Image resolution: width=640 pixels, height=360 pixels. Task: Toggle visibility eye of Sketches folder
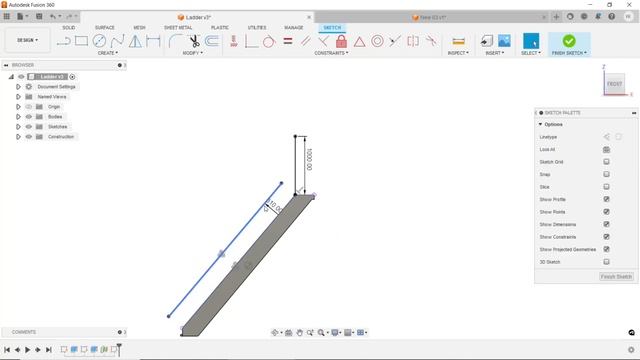click(29, 127)
